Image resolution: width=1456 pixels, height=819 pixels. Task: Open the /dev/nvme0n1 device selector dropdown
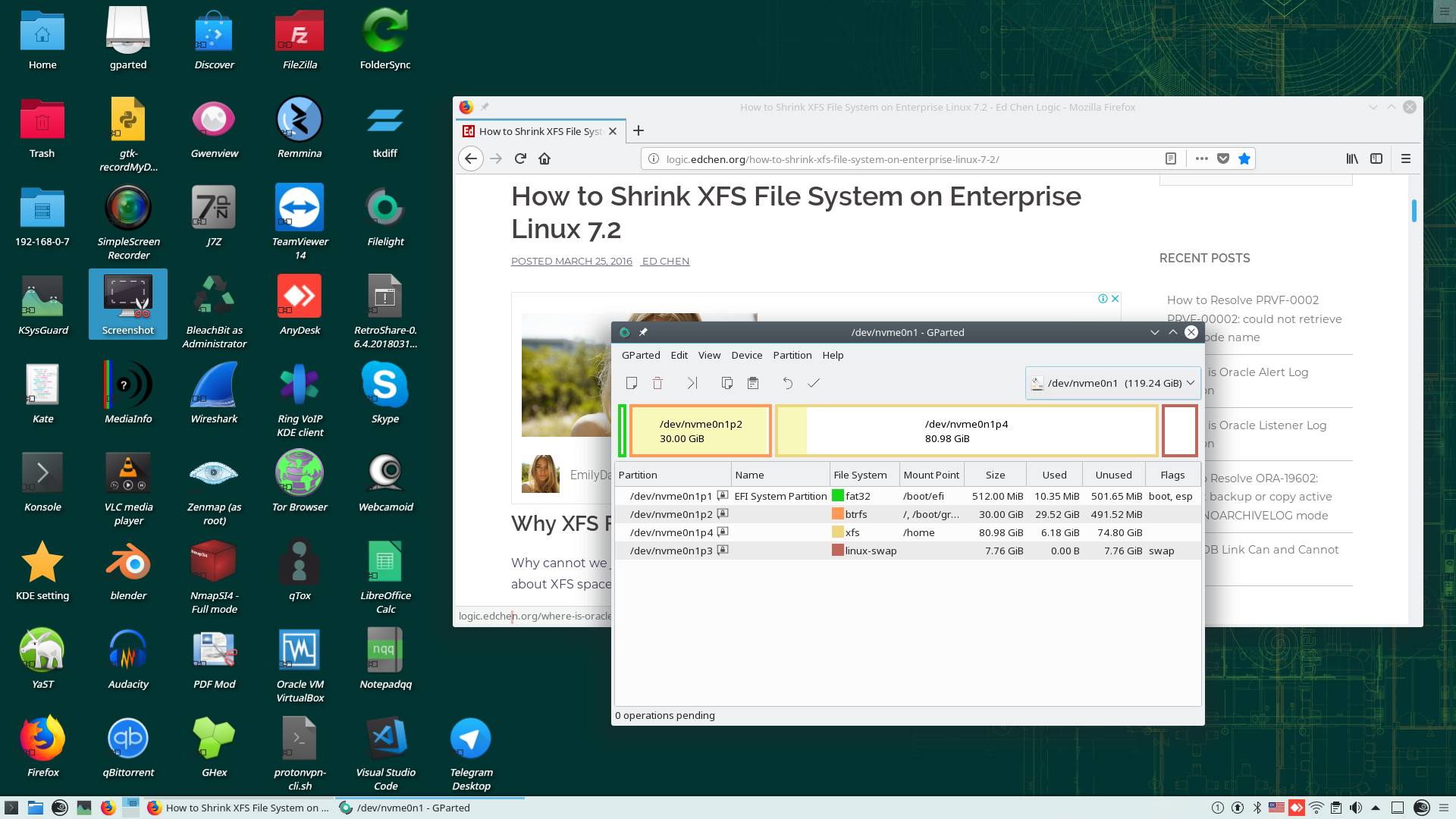(1112, 383)
